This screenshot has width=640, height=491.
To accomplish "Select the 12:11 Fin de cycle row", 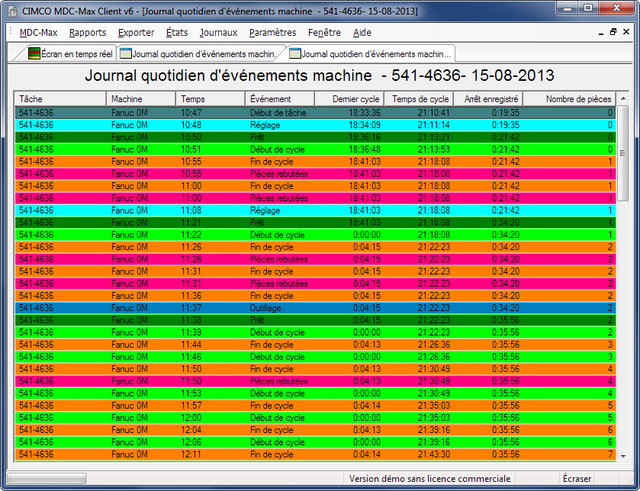I will tap(315, 454).
